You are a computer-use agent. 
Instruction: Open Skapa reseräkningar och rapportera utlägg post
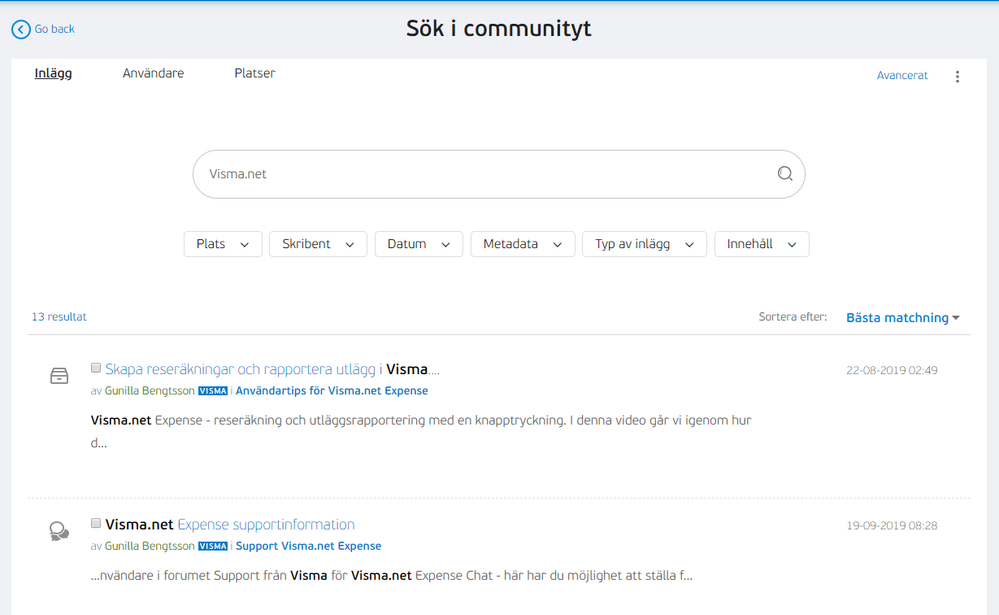coord(272,370)
